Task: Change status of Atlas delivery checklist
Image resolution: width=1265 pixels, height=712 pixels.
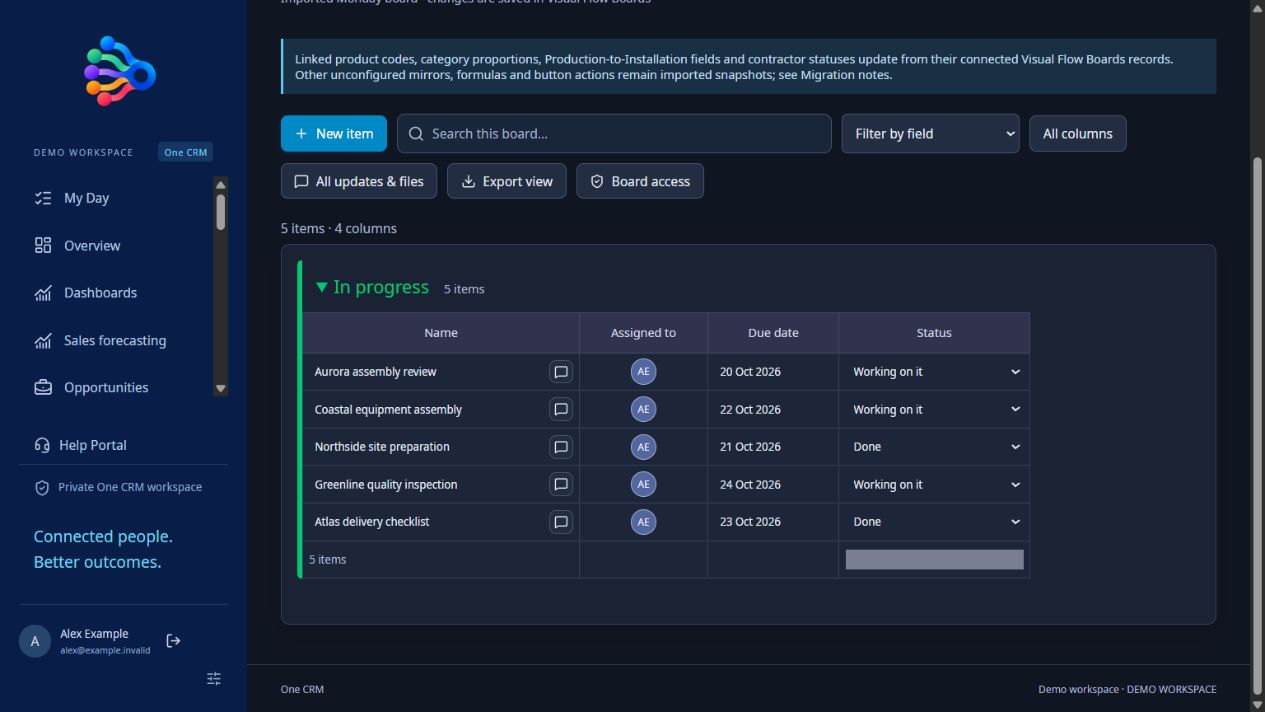Action: tap(934, 522)
